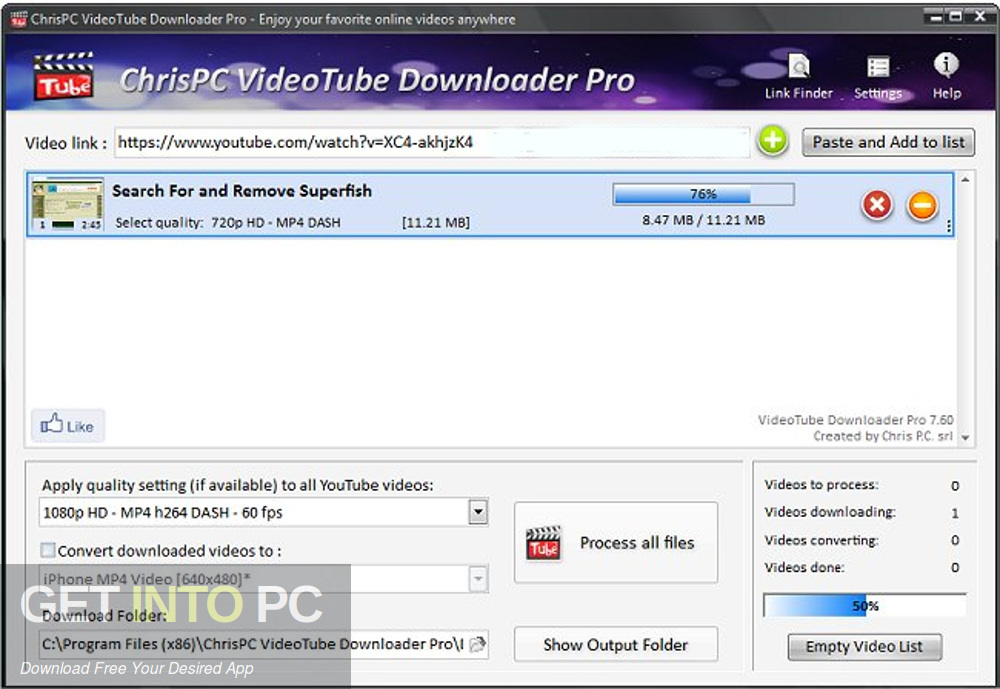This screenshot has width=1000, height=689.
Task: Click 'Videos downloading:' label
Action: coord(830,512)
